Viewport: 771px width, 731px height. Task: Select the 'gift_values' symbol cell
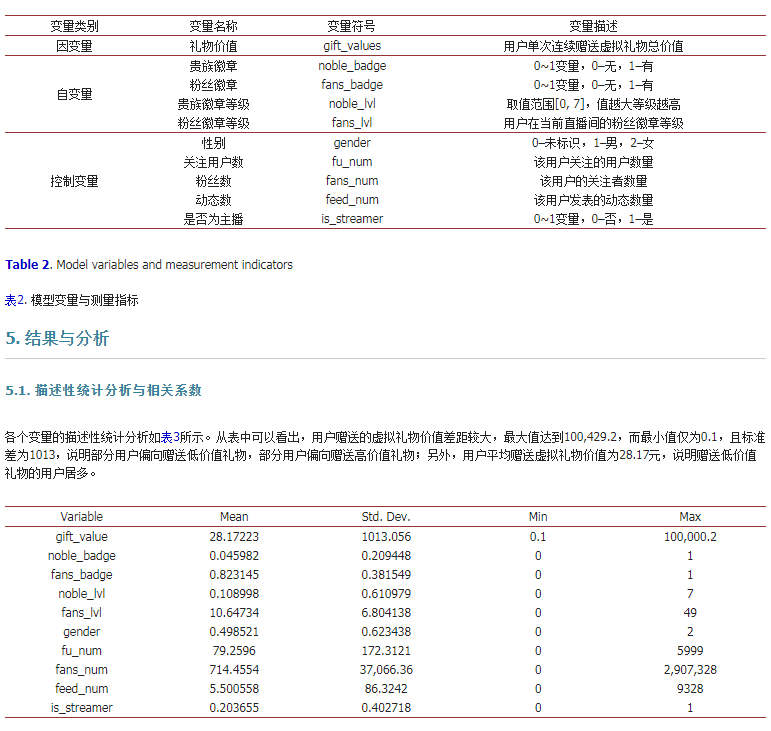pos(352,46)
